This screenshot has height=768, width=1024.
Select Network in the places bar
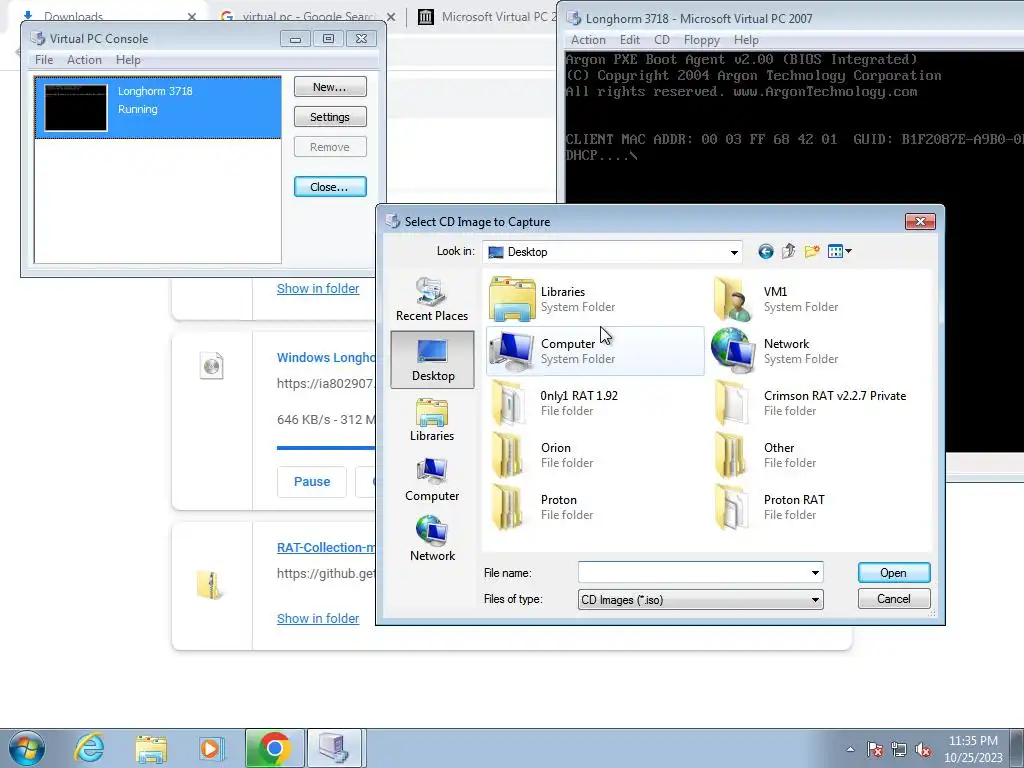tap(432, 539)
